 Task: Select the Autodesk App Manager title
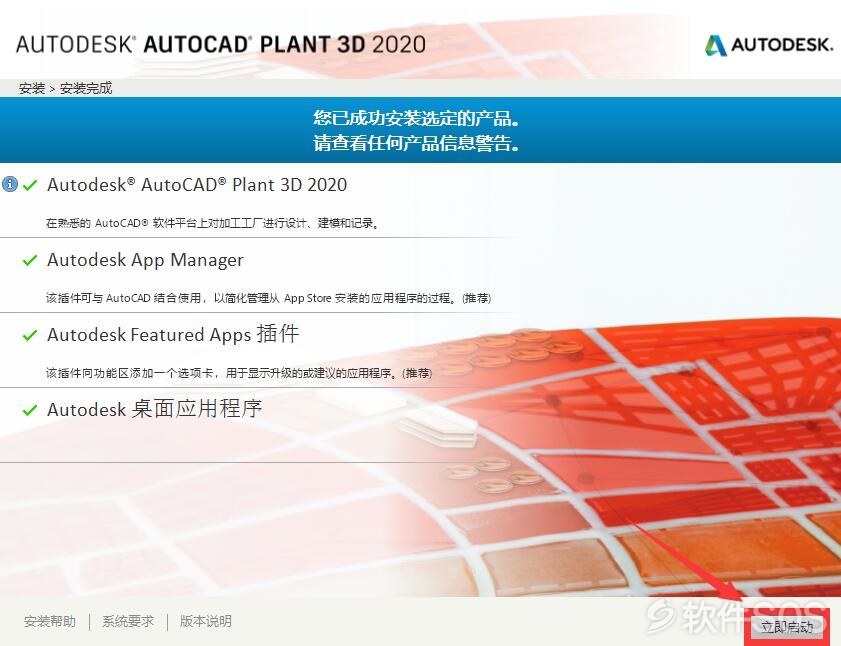coord(145,260)
